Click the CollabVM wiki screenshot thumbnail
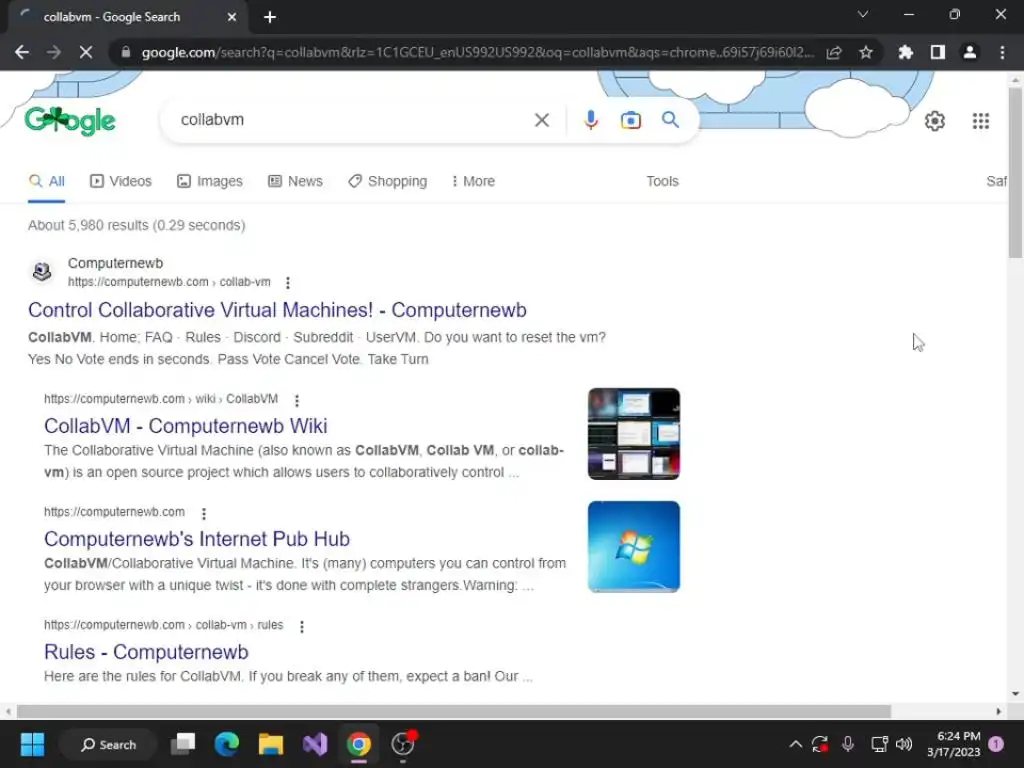1024x768 pixels. [633, 434]
